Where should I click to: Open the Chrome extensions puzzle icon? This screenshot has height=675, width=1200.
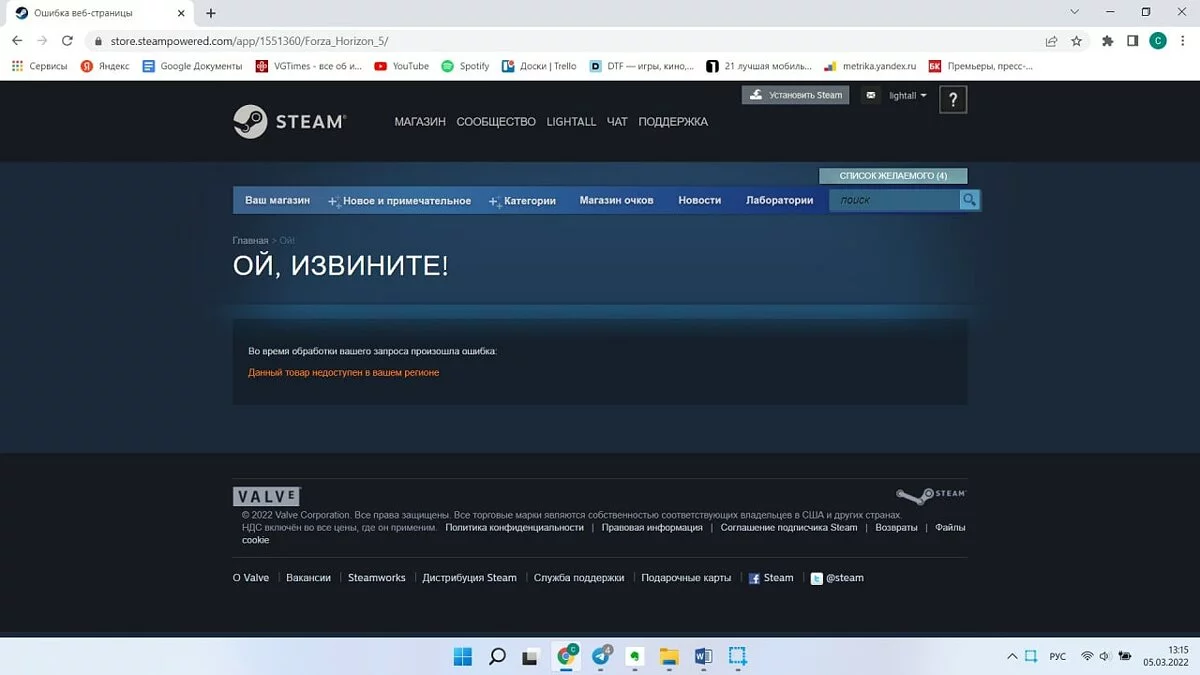1107,41
